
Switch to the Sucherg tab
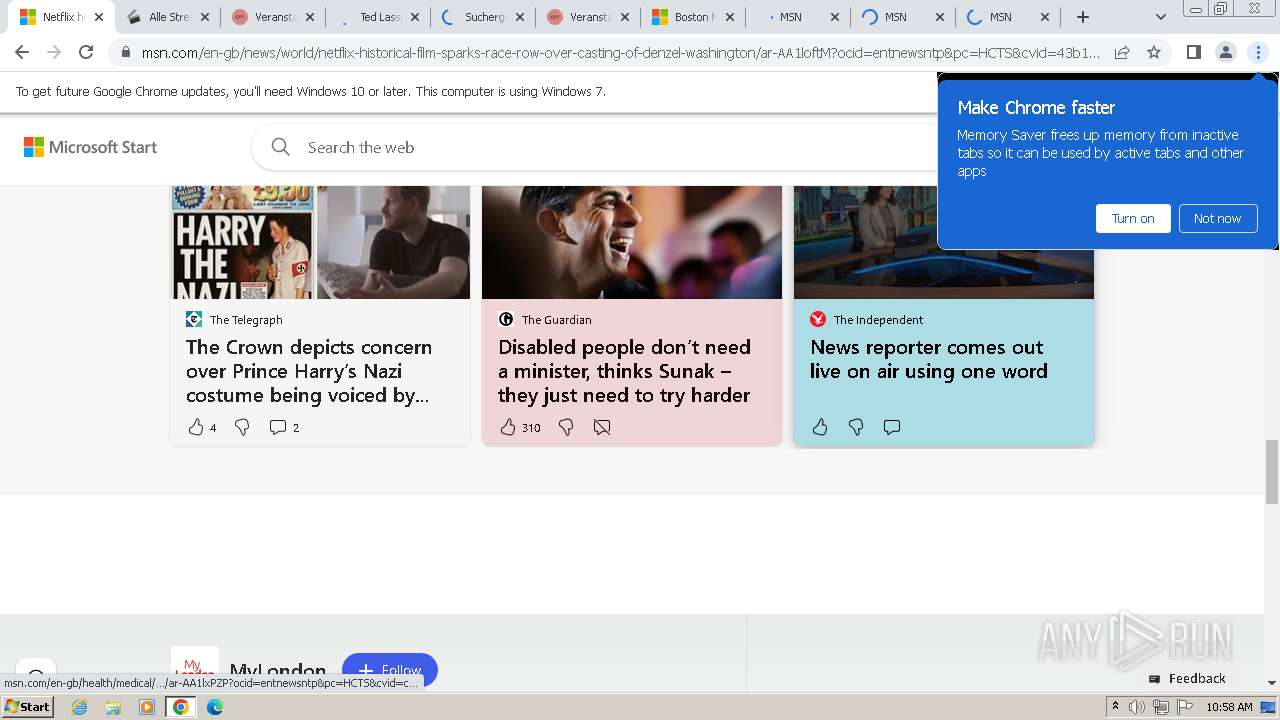coord(485,17)
